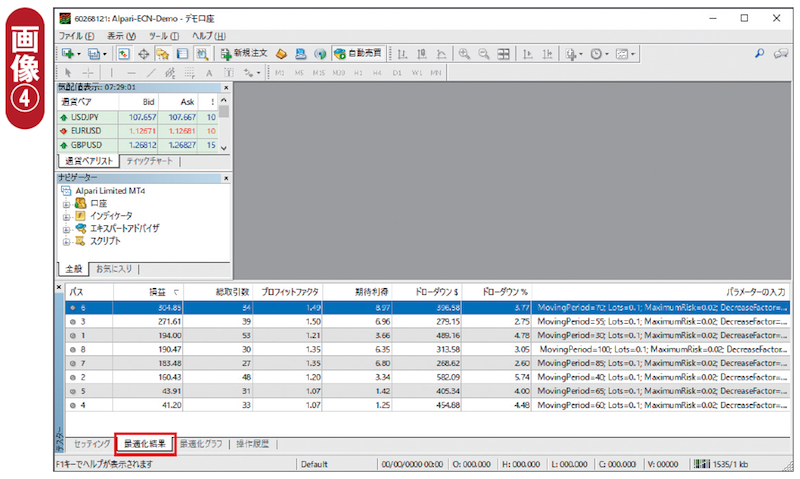Toggle the D1 timeframe button
Screen dimensions: 800x479
397,73
